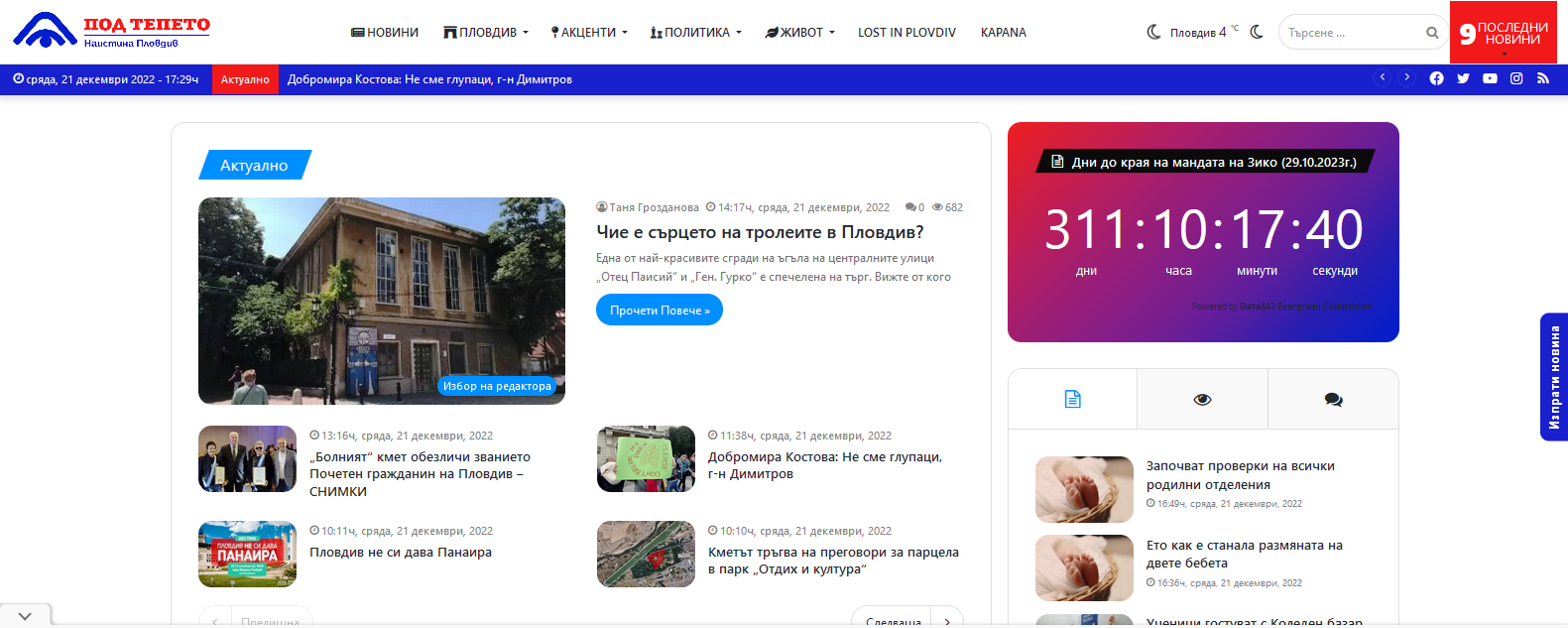The image size is (1568, 628).
Task: Click baby feet thumbnail beside Започват проверки
Action: pos(1084,489)
